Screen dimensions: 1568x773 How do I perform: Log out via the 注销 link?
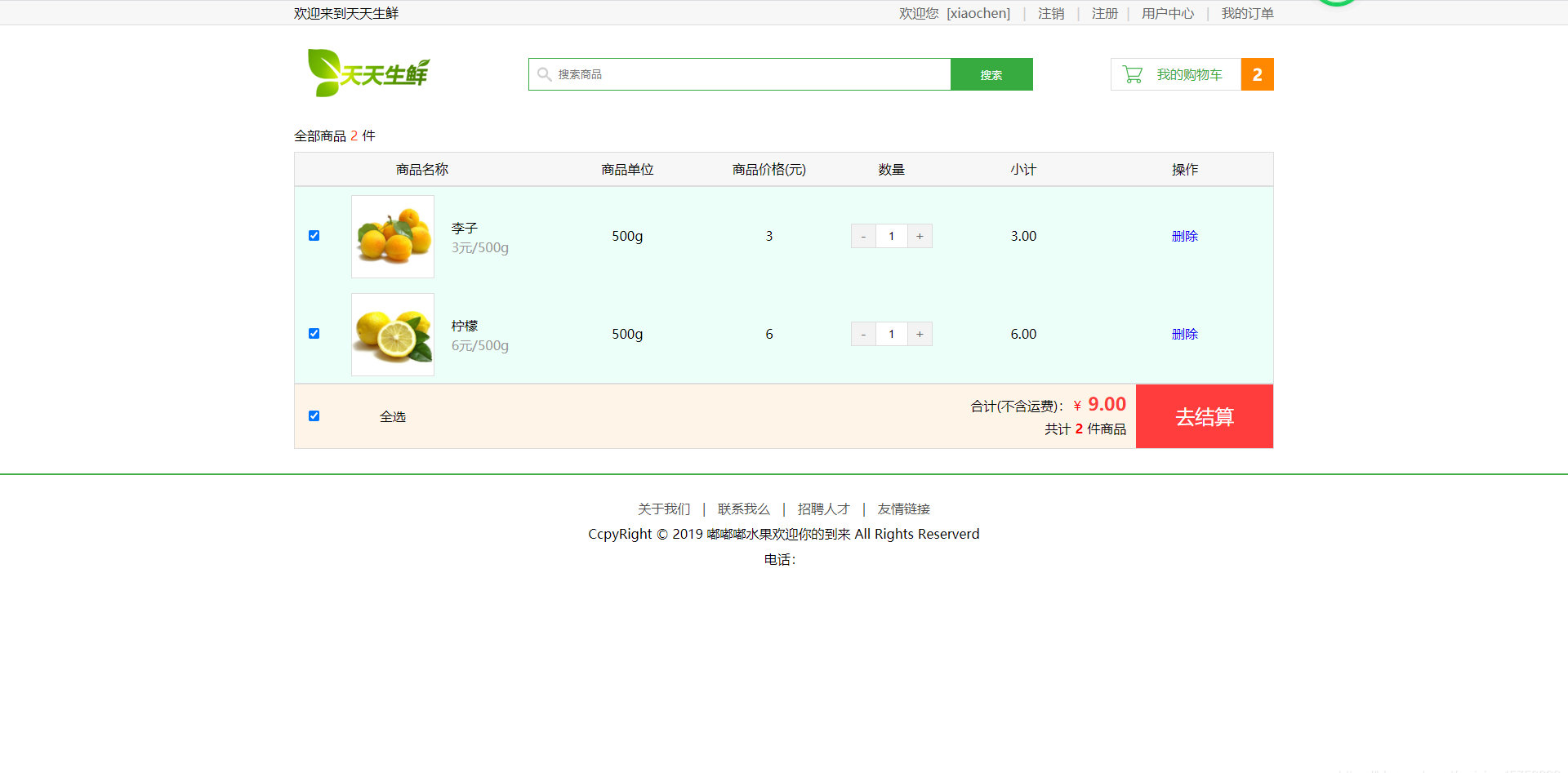coord(1050,13)
